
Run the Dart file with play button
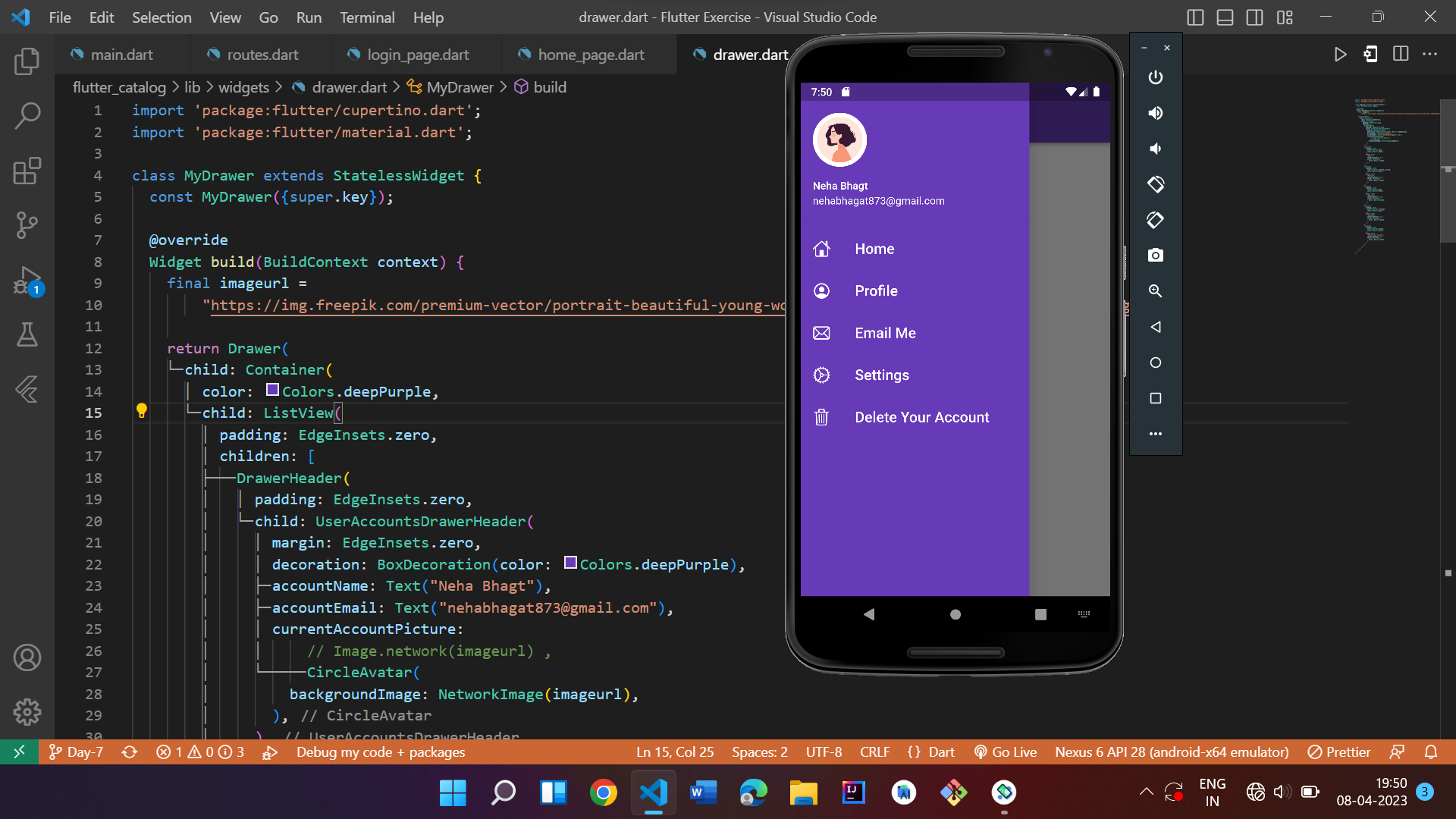(x=1340, y=55)
